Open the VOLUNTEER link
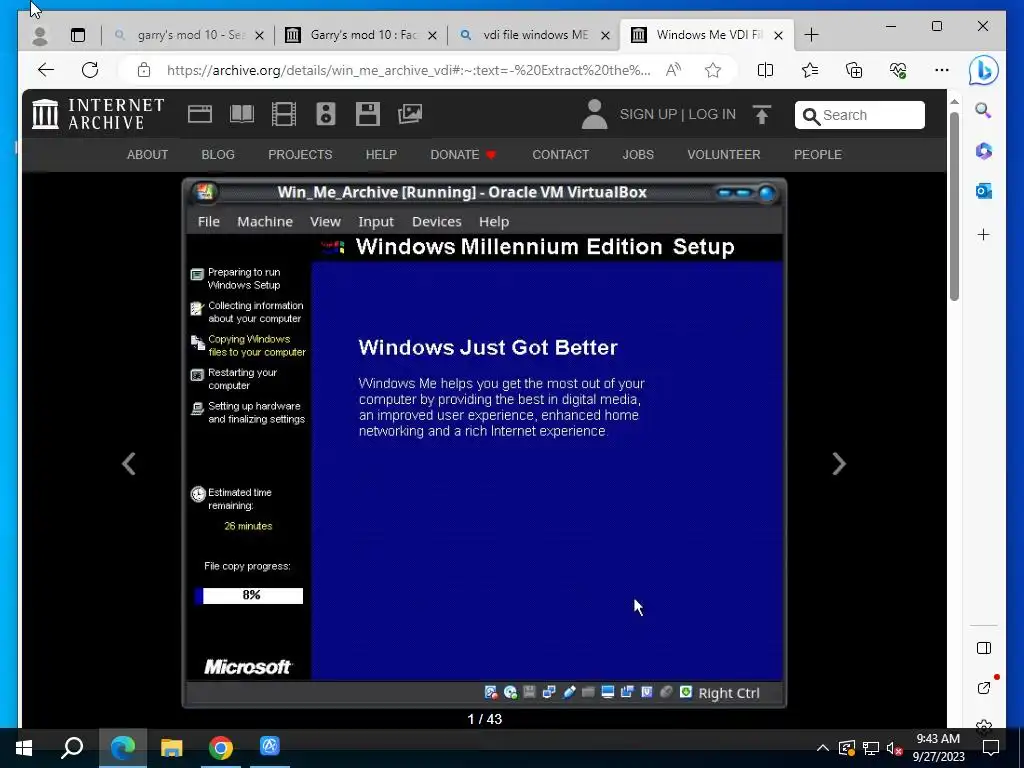1024x768 pixels. pos(724,155)
